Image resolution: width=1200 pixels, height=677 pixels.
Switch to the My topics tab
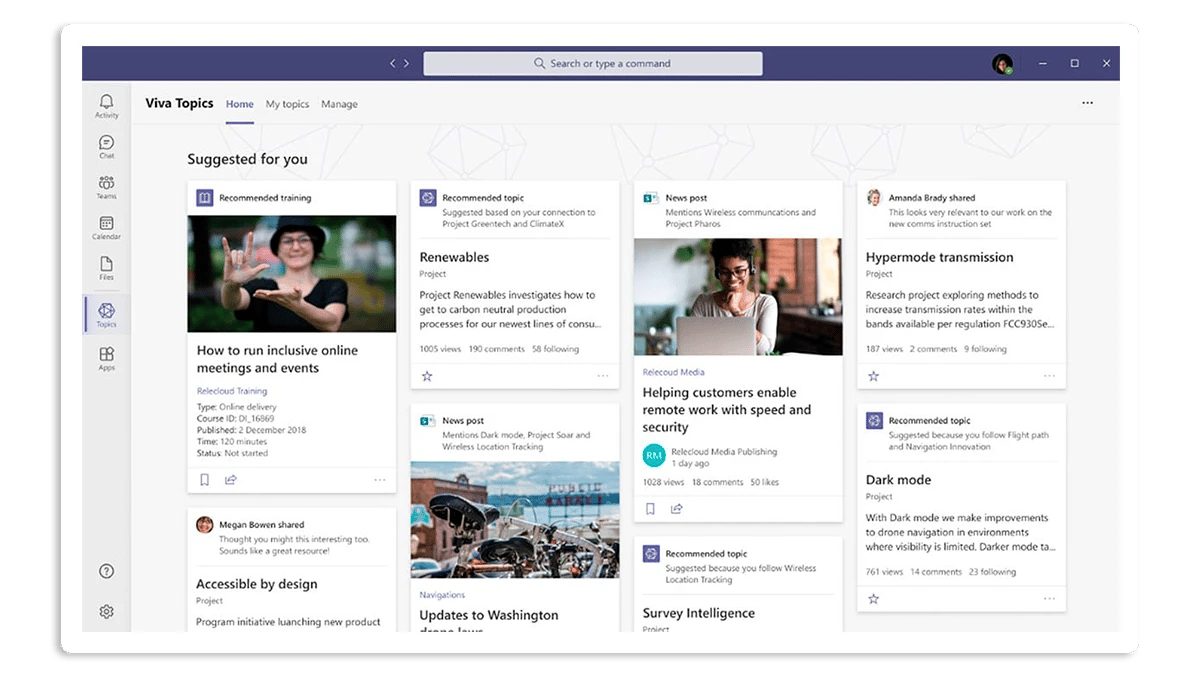(x=287, y=104)
